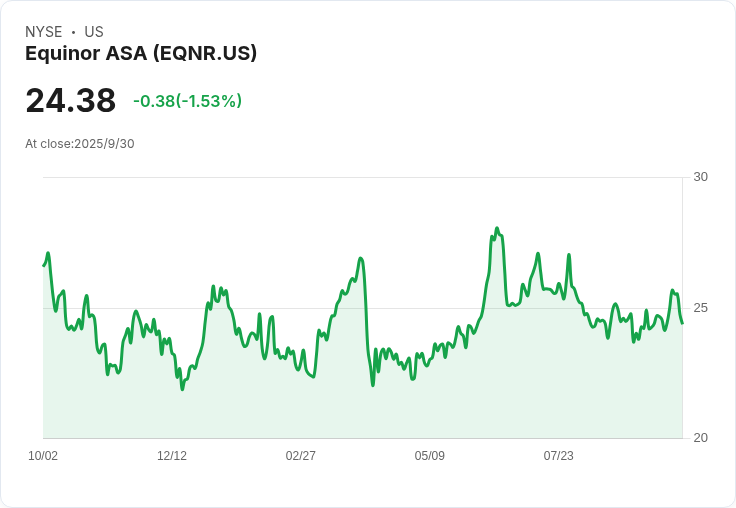
Task: Click the sharp drop bottom after 02/27
Action: tap(373, 385)
